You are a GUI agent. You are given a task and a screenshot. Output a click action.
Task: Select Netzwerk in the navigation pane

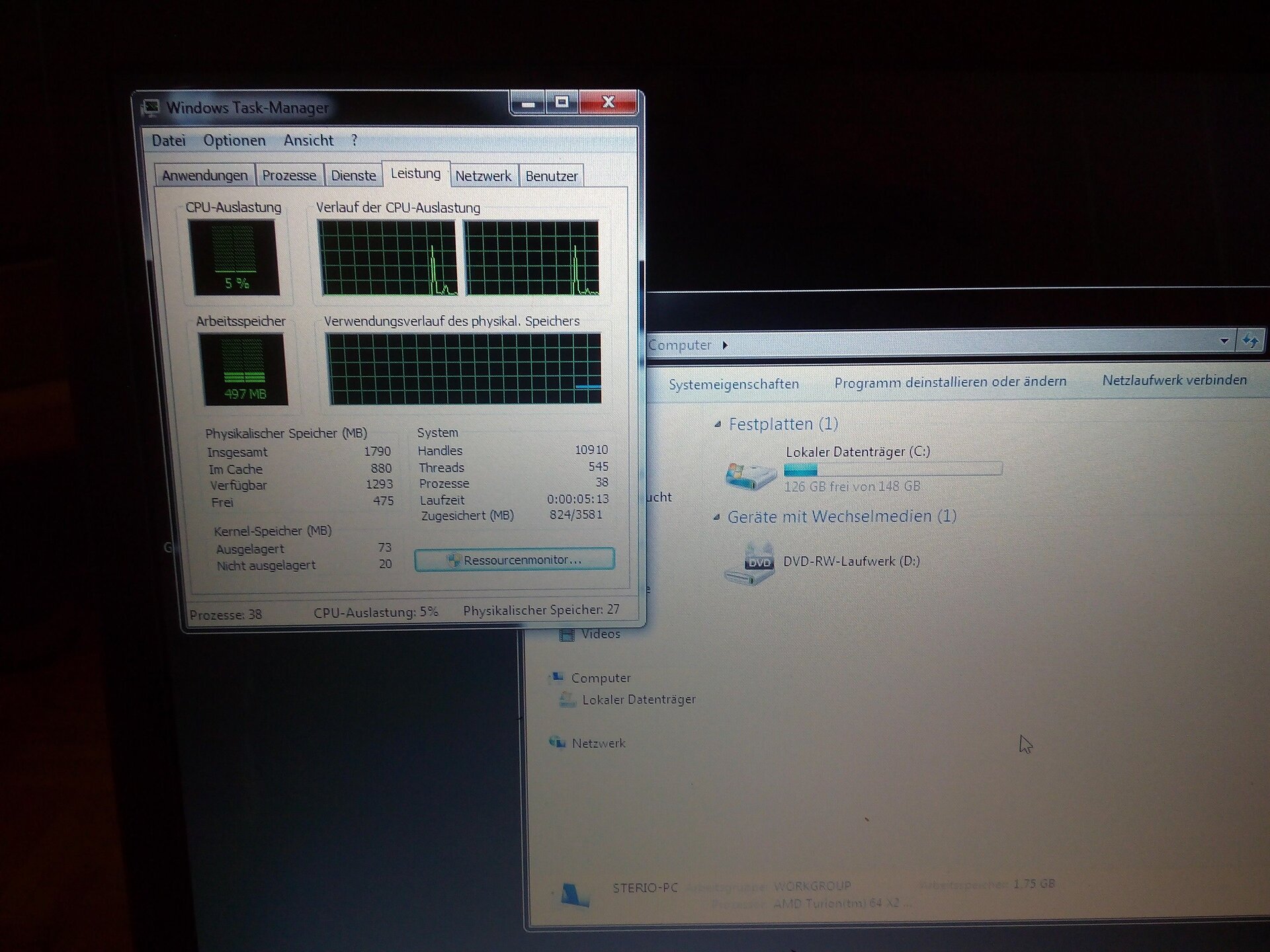coord(598,743)
